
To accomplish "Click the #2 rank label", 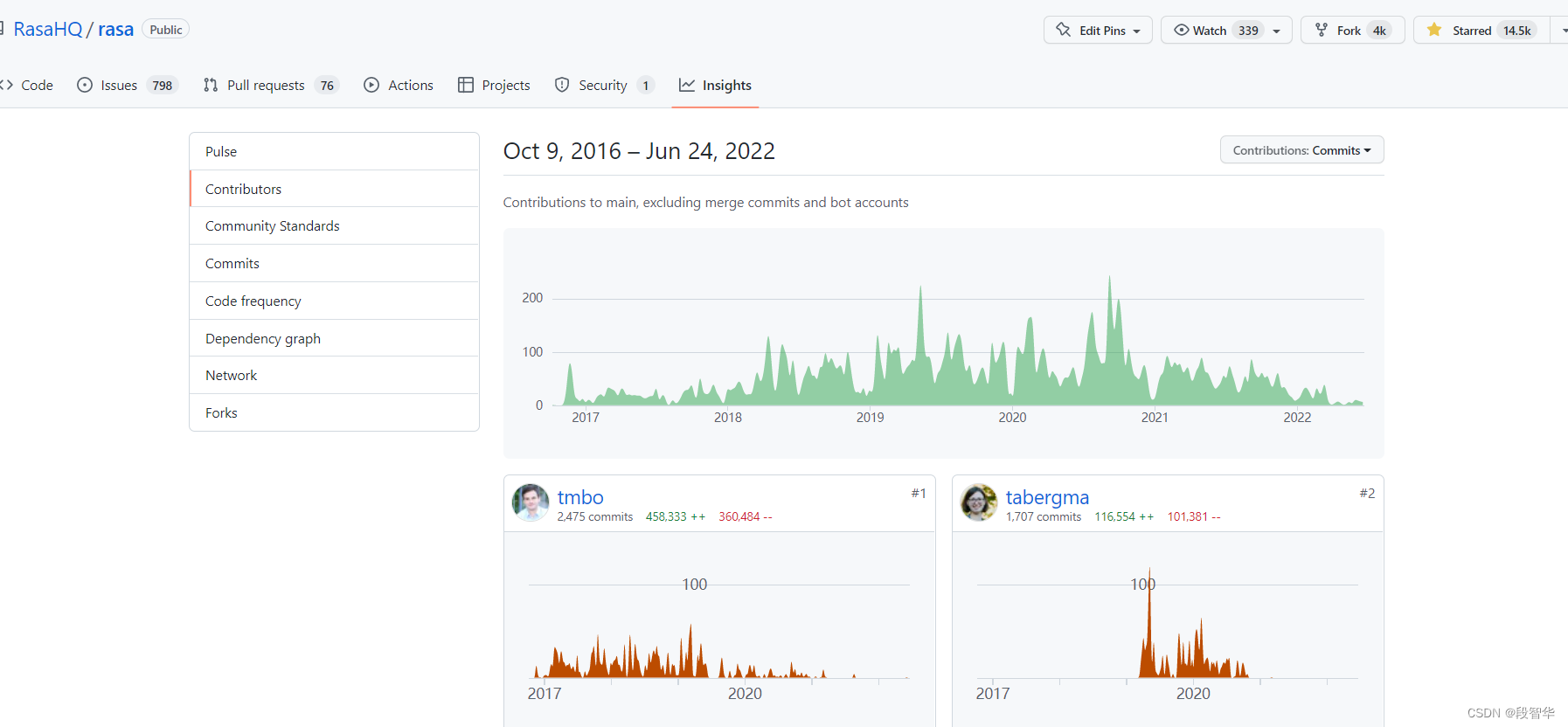I will pyautogui.click(x=1367, y=493).
